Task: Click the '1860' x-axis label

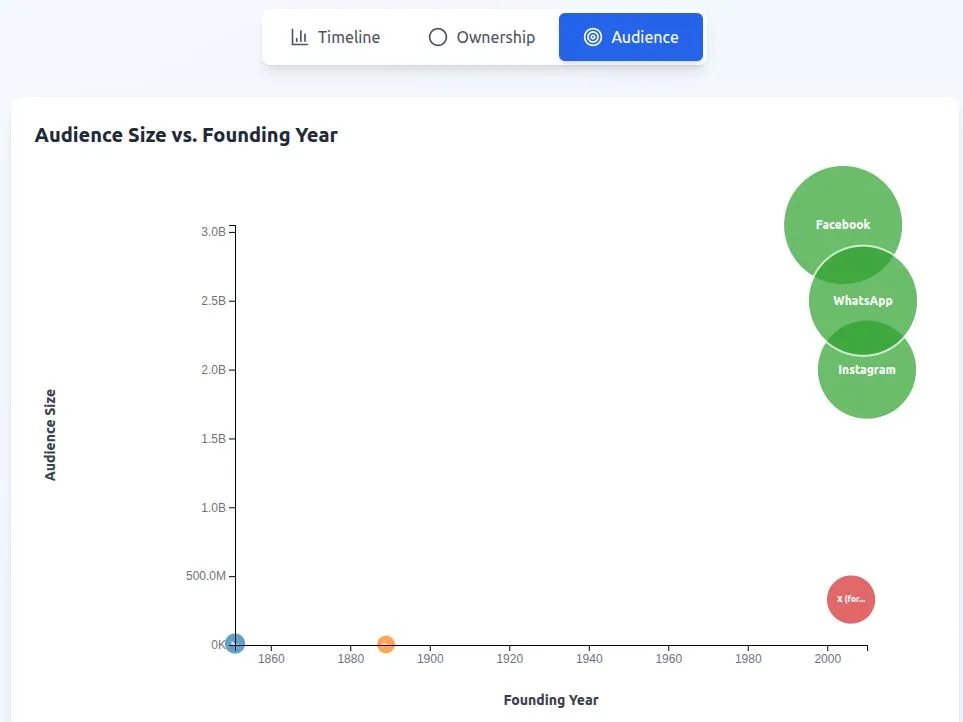Action: tap(271, 659)
